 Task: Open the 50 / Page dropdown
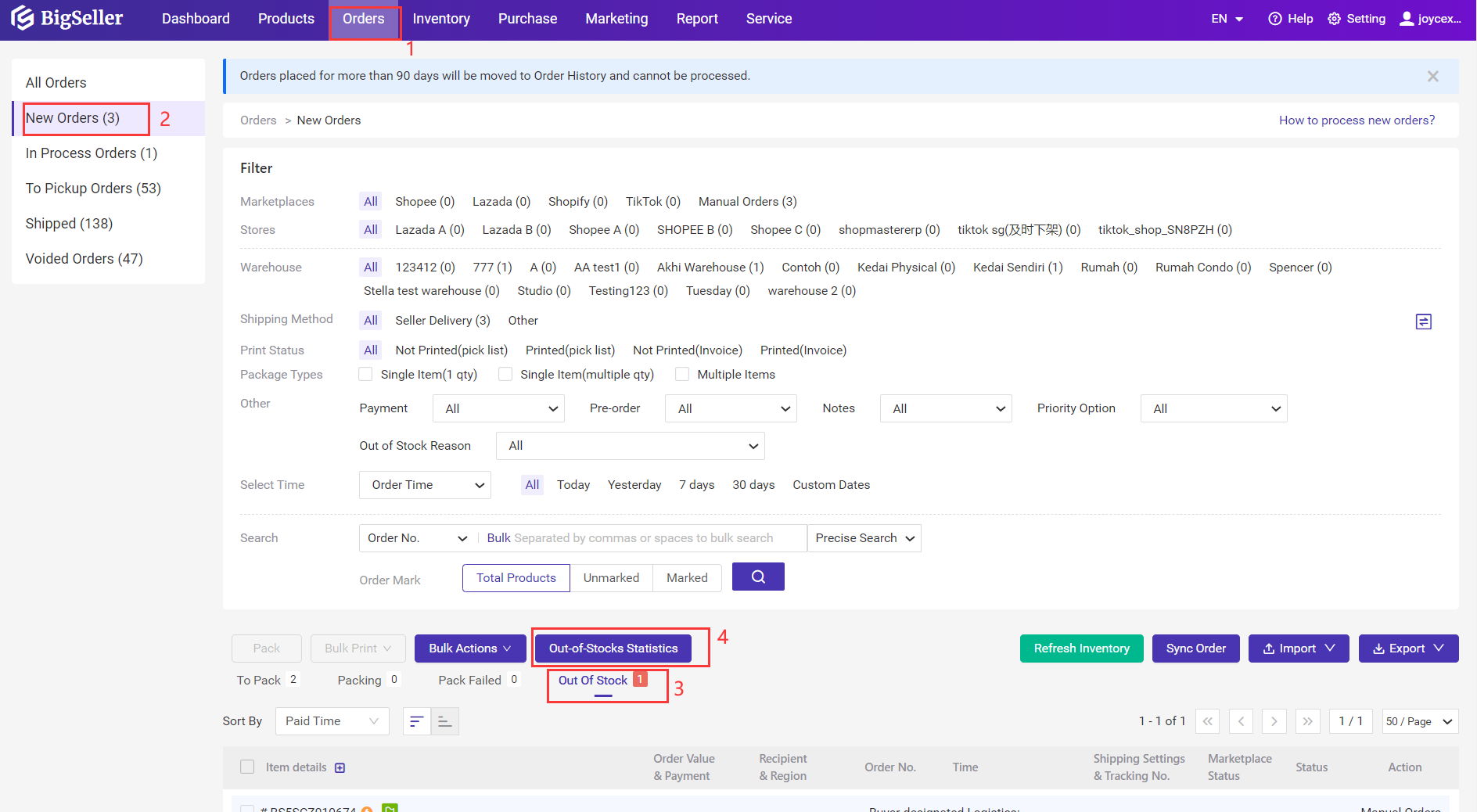pyautogui.click(x=1419, y=721)
